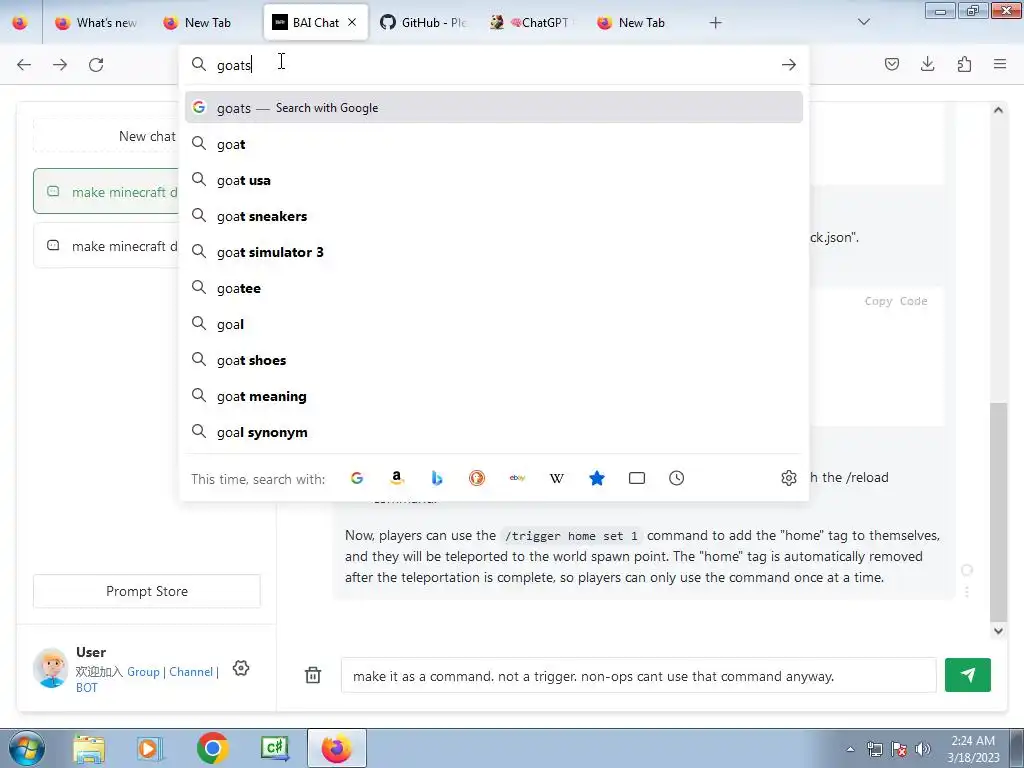Pick the 'goat simulator 3' suggestion
The width and height of the screenshot is (1024, 768).
(x=494, y=252)
